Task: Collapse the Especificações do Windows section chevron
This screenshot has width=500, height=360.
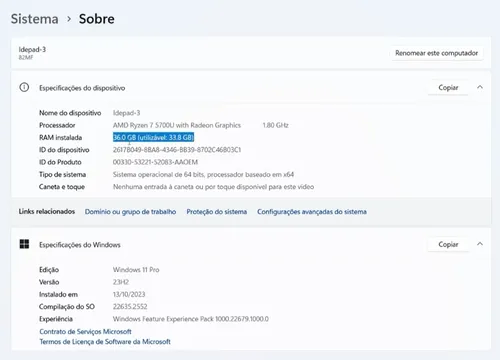Action: click(x=480, y=244)
